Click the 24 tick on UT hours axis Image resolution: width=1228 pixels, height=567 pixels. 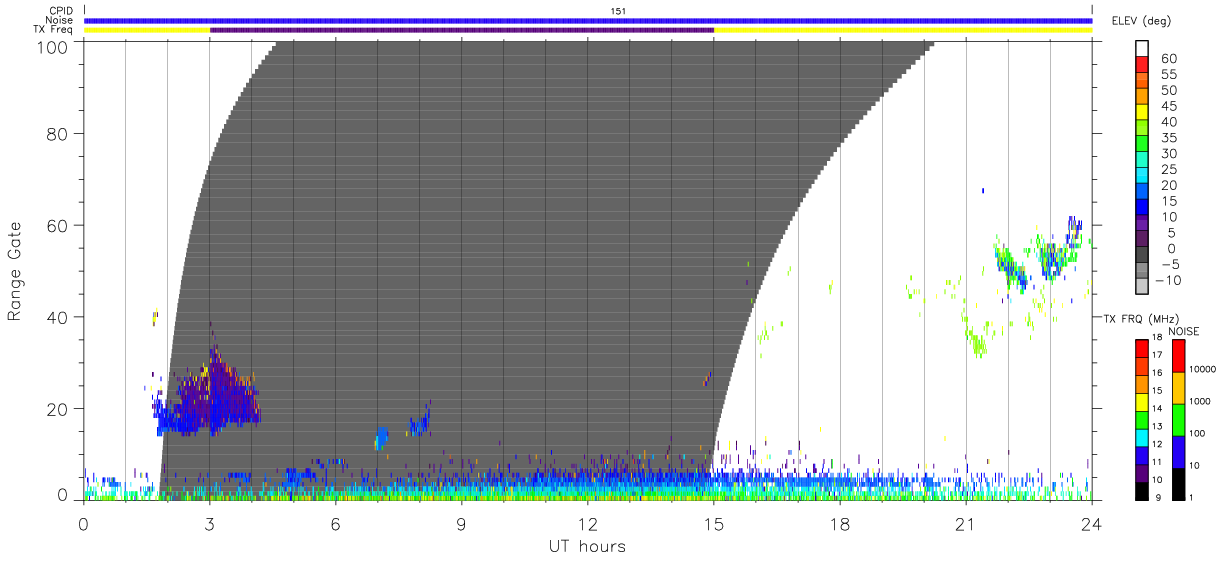(1091, 524)
